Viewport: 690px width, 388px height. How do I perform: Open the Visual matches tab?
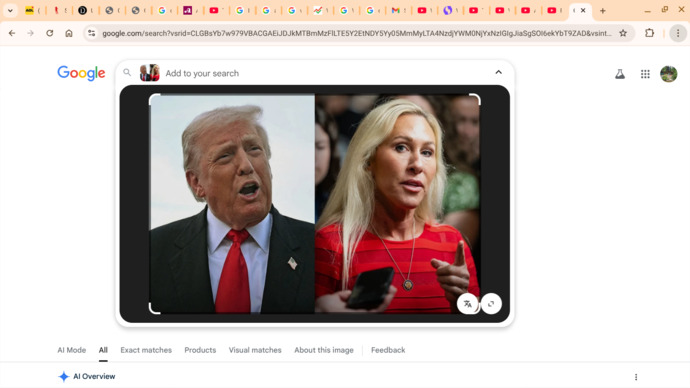point(255,350)
